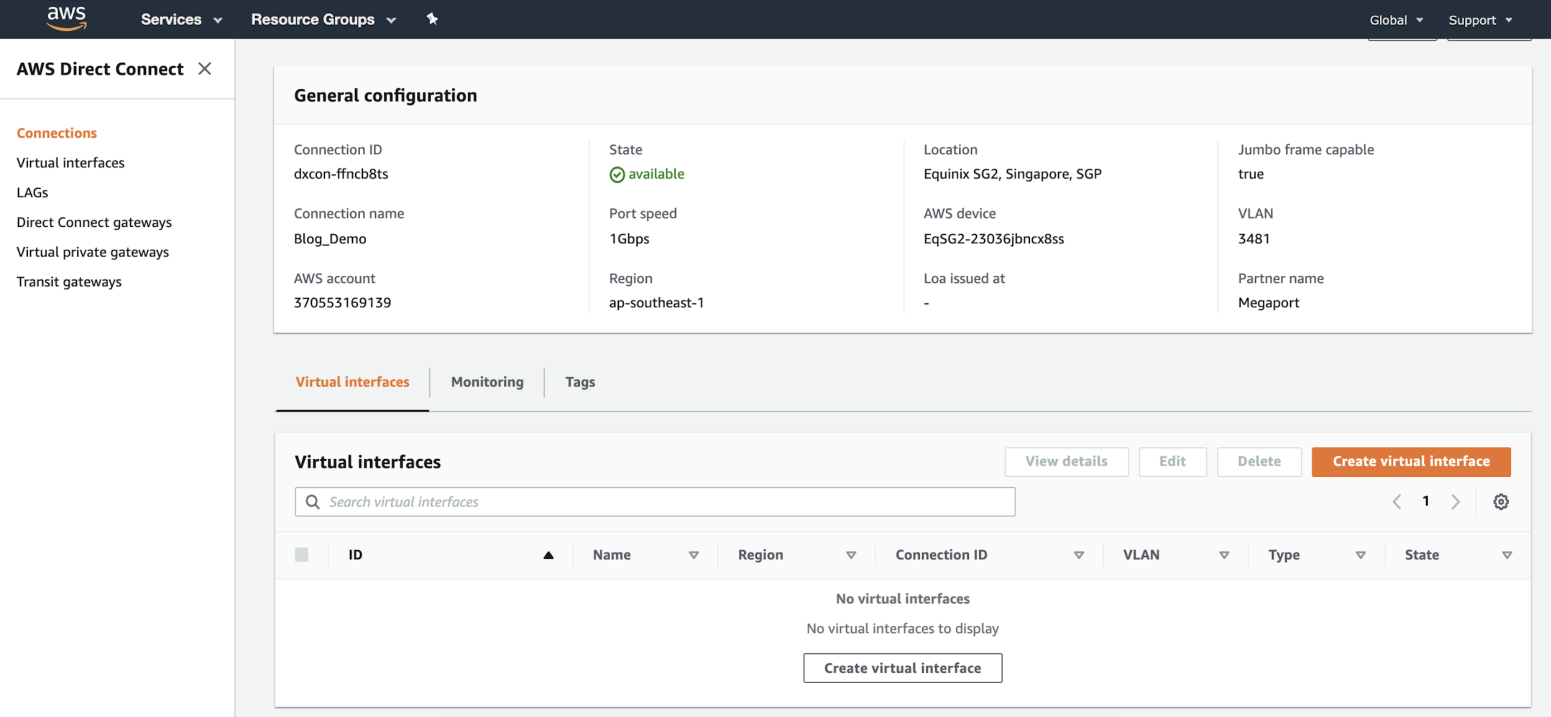Switch to the Monitoring tab
Image resolution: width=1551 pixels, height=717 pixels.
(x=487, y=381)
